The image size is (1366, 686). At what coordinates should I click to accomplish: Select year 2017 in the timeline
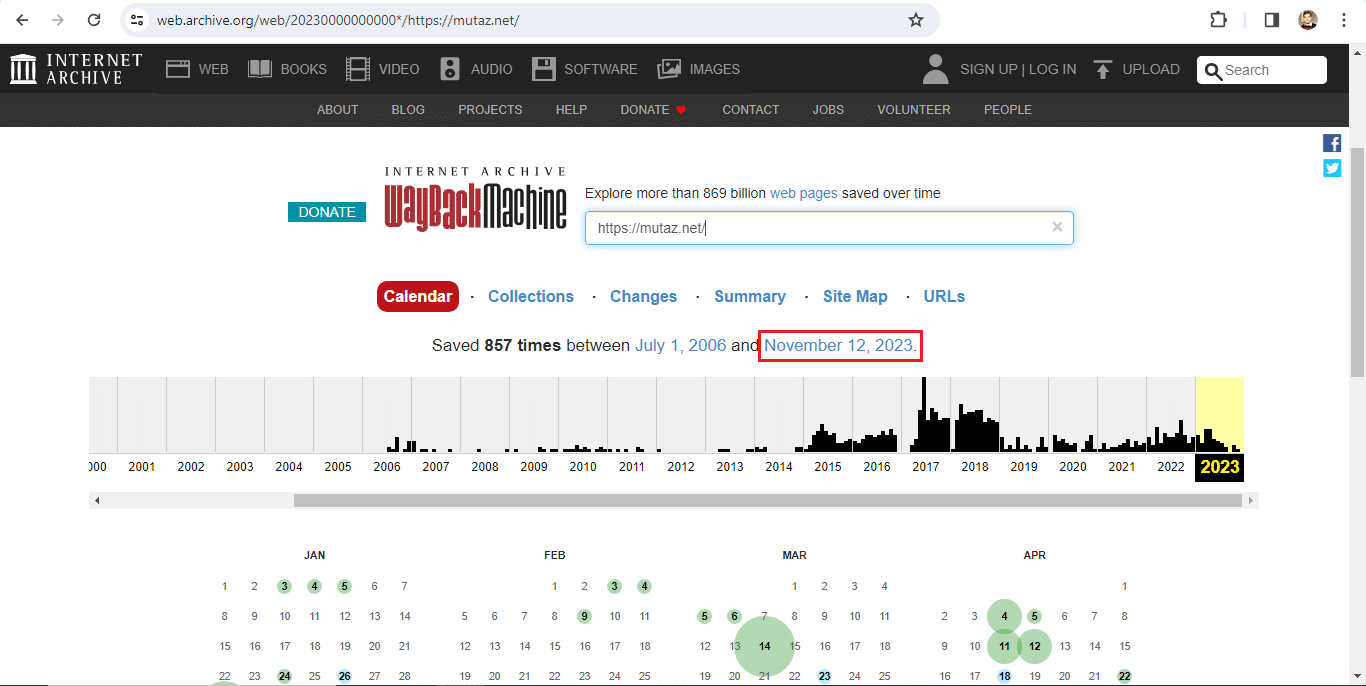[x=926, y=466]
